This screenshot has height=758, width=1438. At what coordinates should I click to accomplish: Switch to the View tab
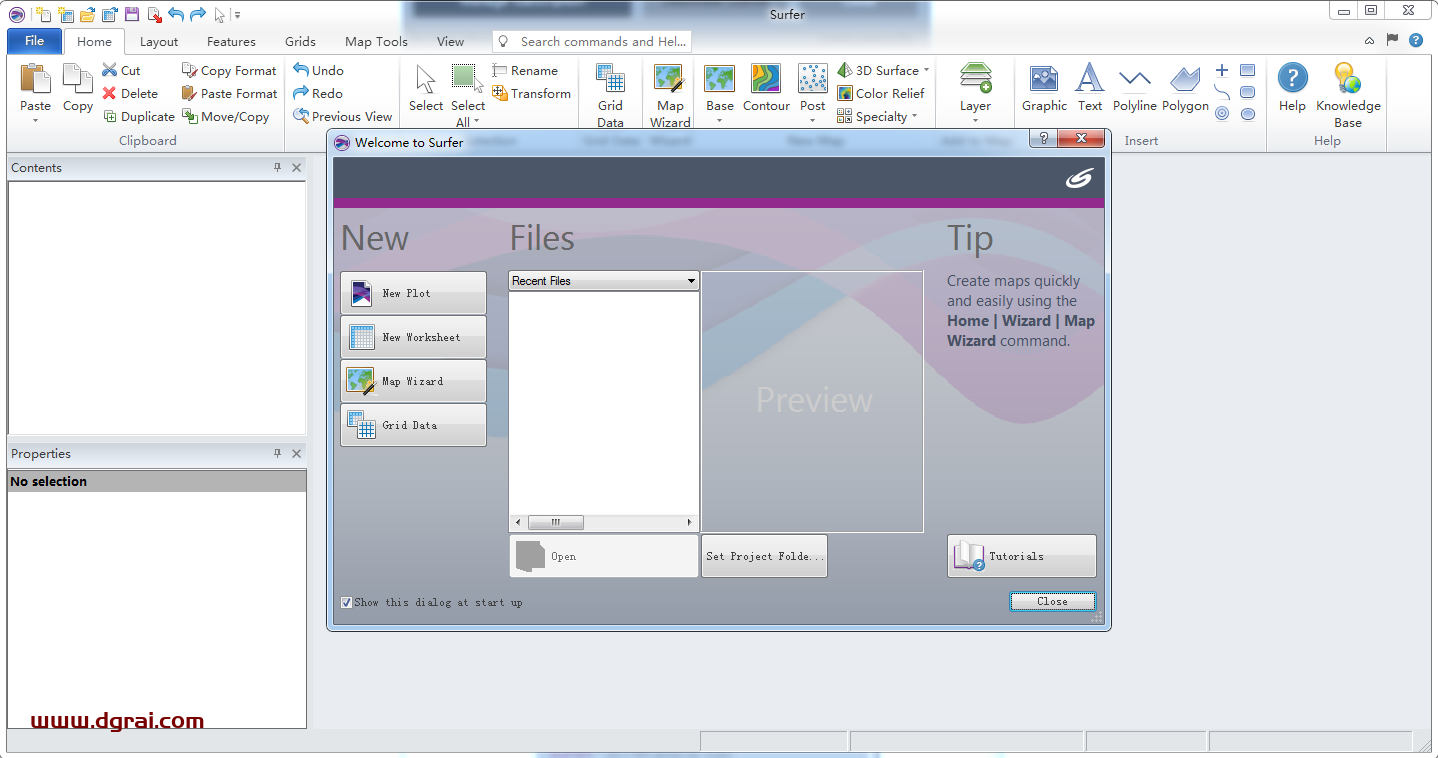pyautogui.click(x=450, y=42)
